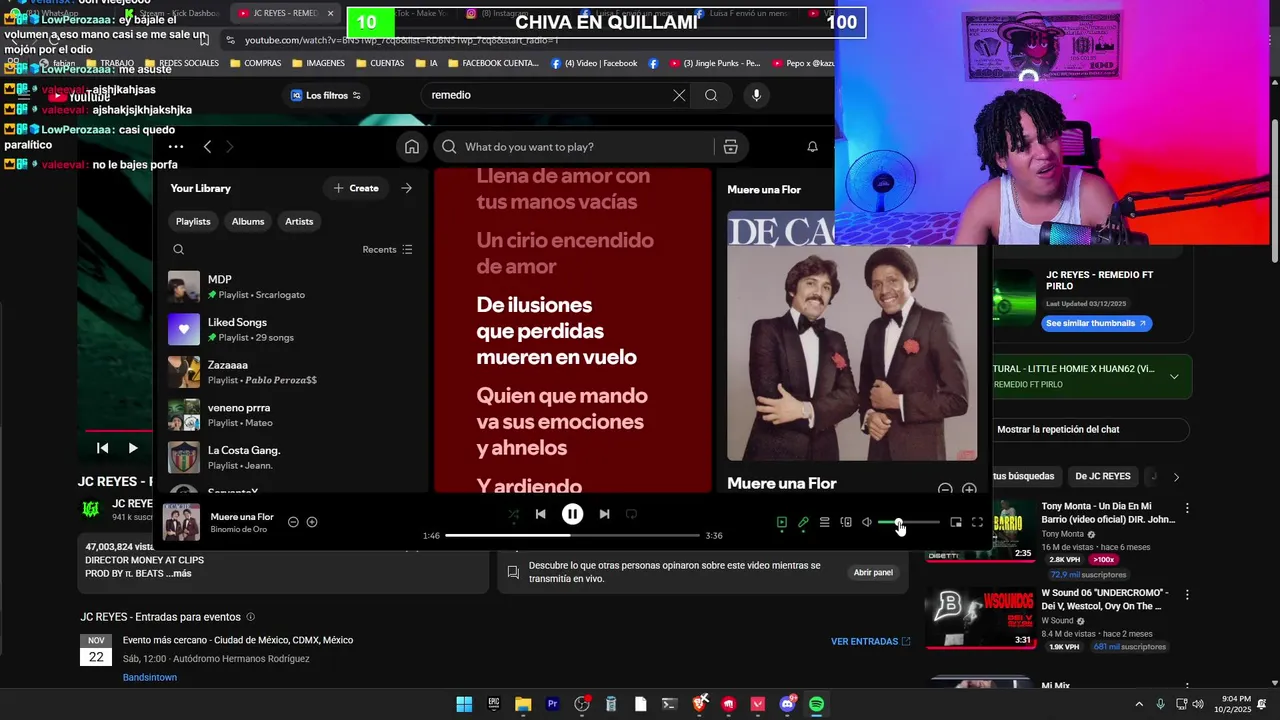The height and width of the screenshot is (720, 1280).
Task: Open the veneno prrra playlist
Action: tap(290, 415)
